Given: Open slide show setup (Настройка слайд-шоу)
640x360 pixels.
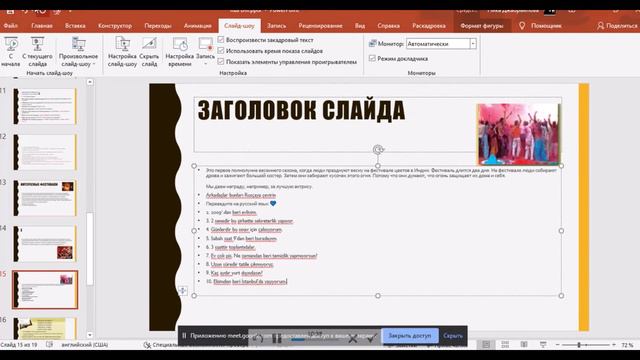Looking at the screenshot, I should click(x=122, y=52).
